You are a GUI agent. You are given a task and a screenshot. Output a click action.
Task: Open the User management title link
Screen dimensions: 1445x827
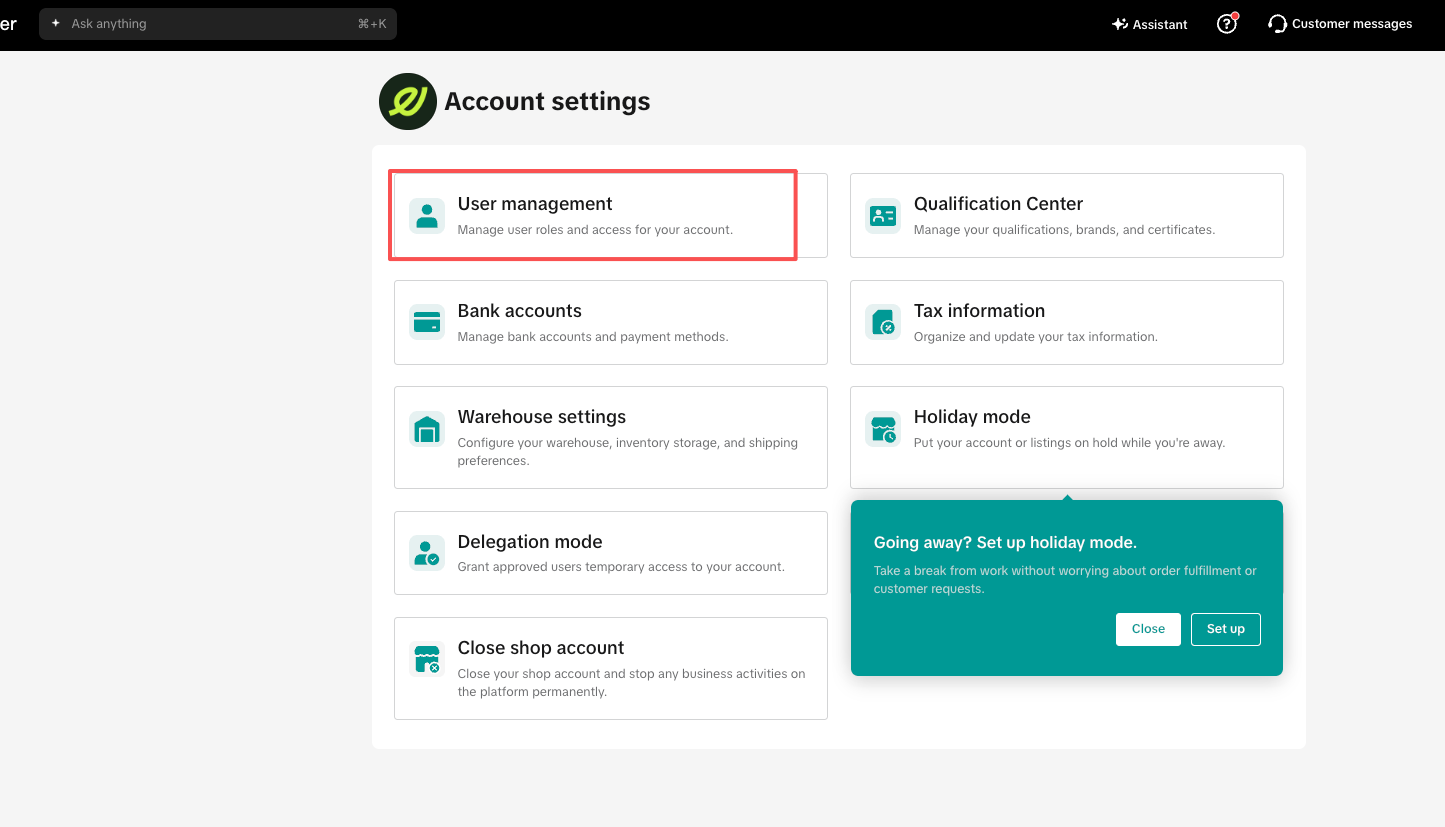[x=535, y=204]
